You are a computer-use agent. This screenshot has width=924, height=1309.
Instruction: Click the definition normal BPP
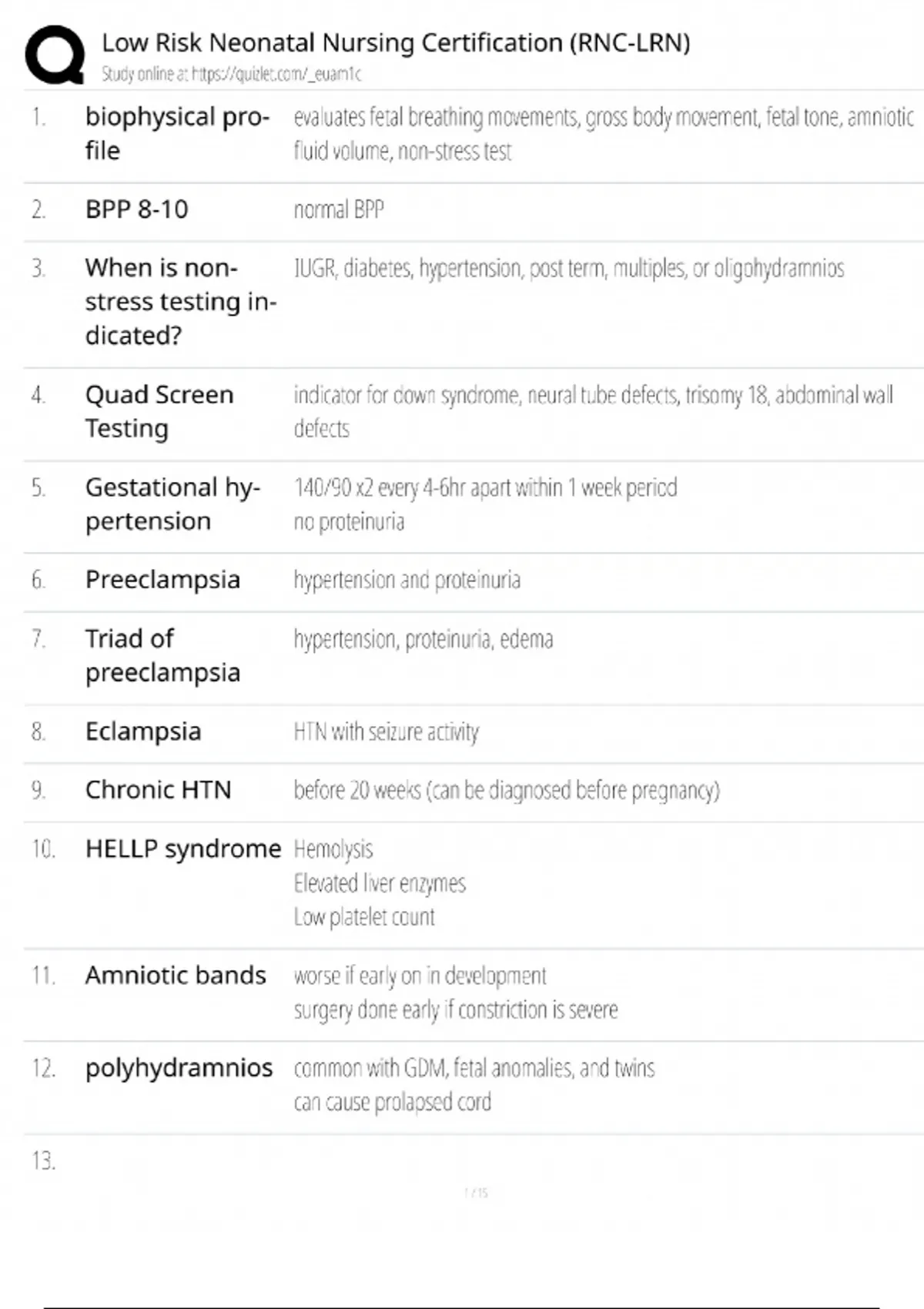(x=339, y=209)
